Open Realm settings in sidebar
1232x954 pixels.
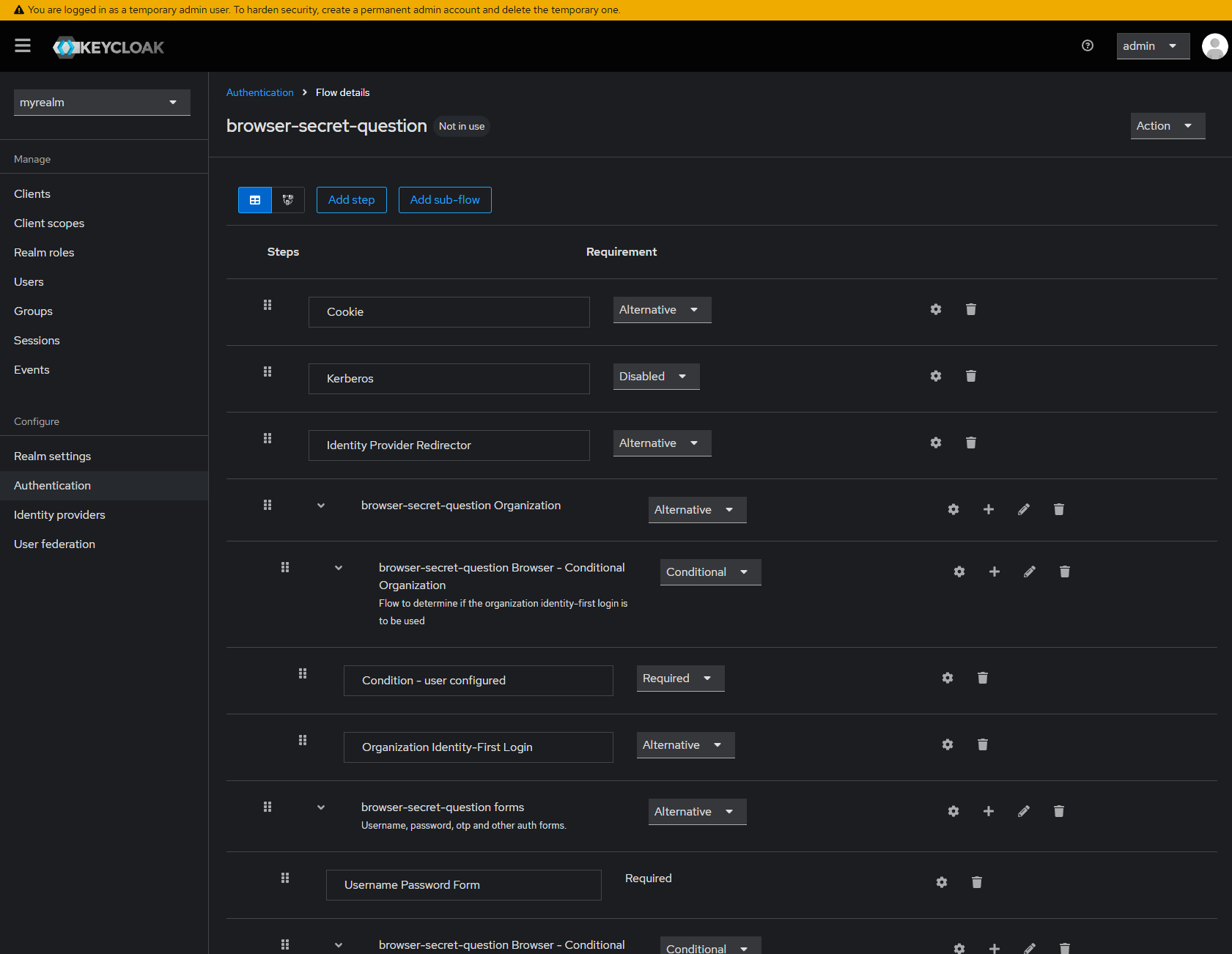104,456
